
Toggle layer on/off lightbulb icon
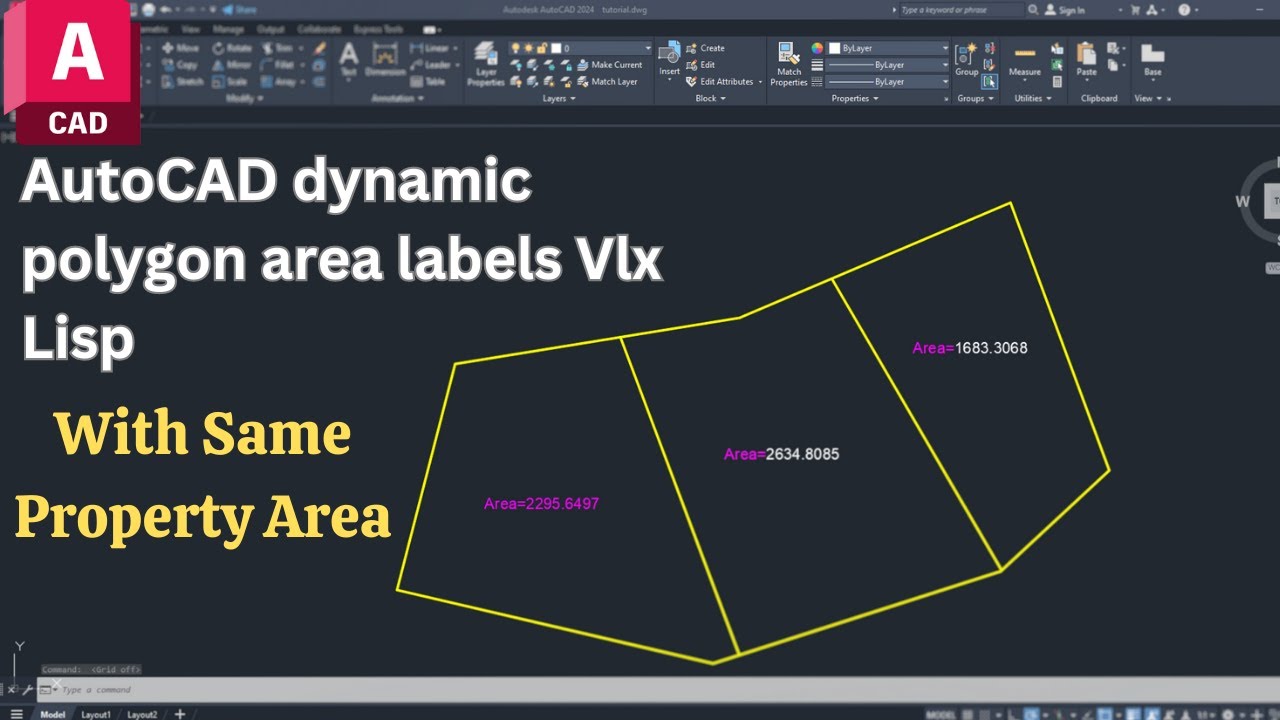515,48
